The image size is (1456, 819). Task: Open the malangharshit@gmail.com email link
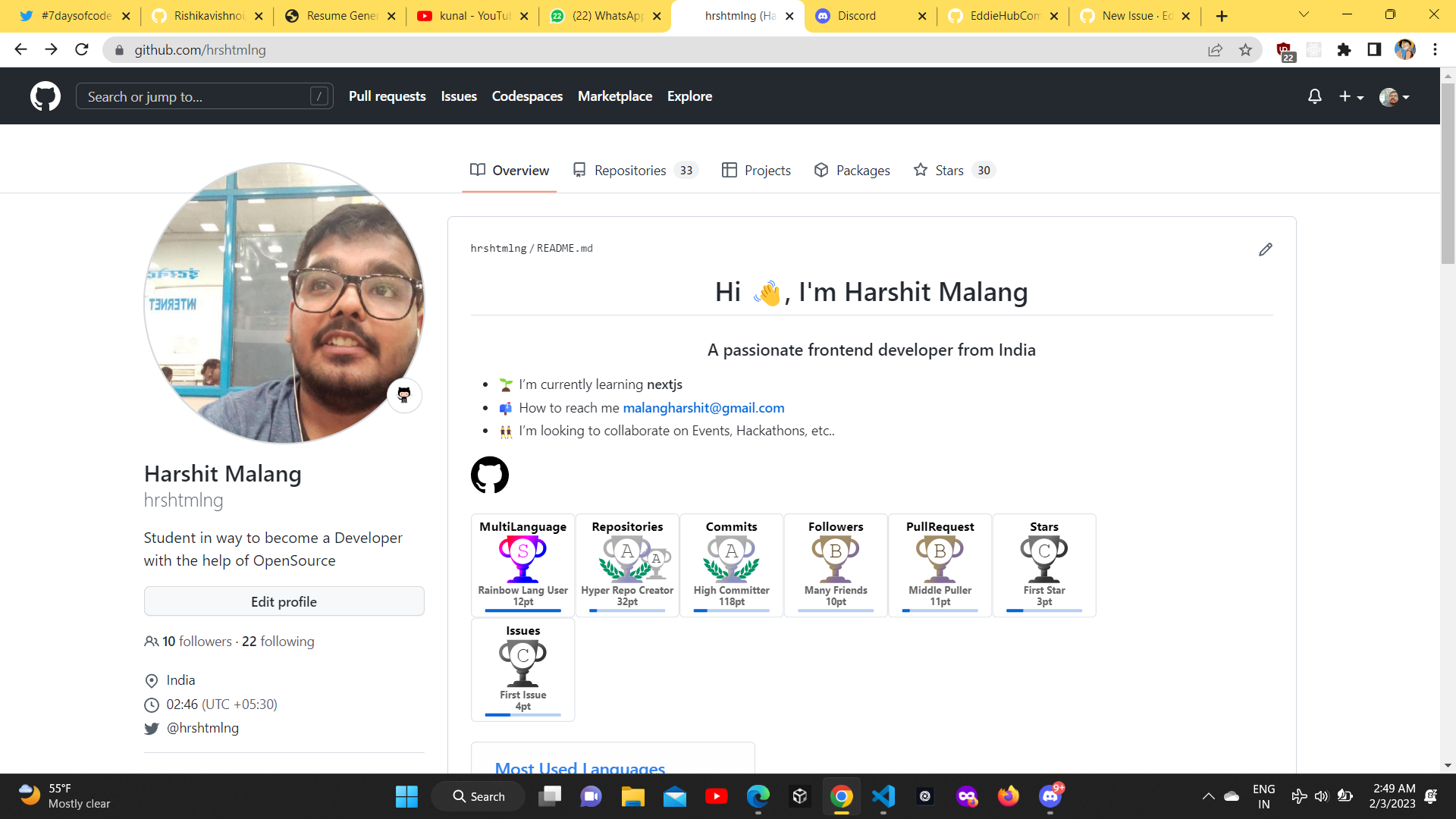click(x=703, y=407)
